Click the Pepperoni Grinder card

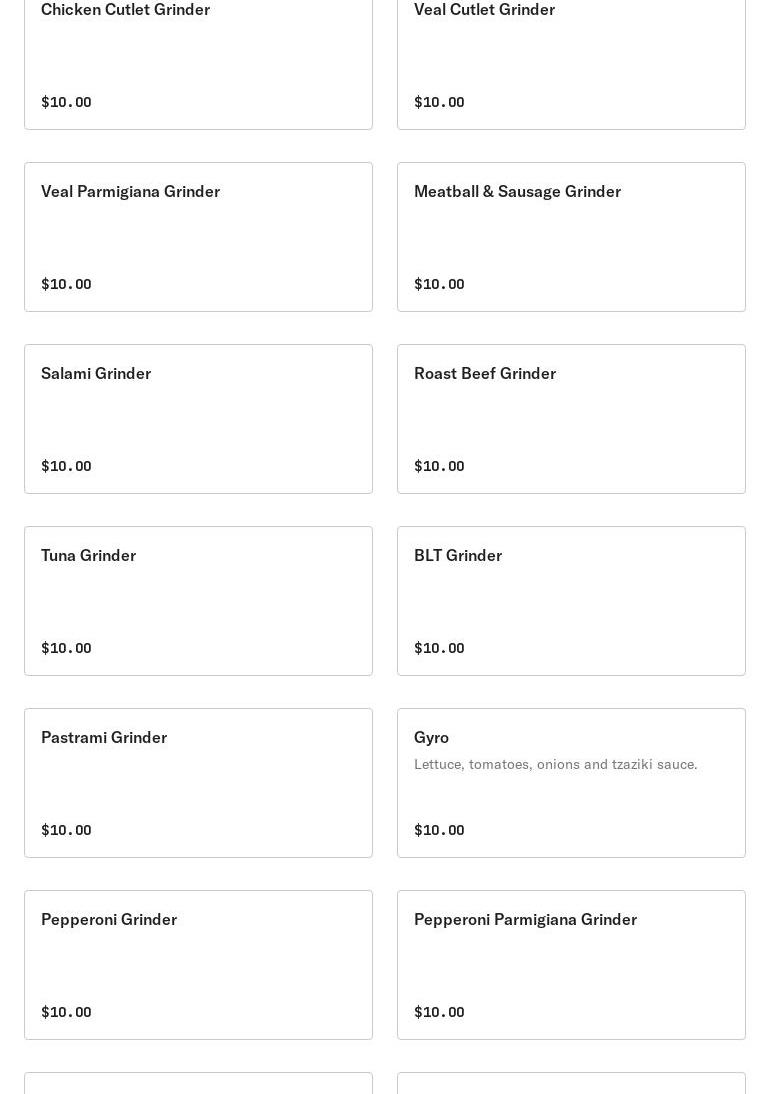(x=198, y=964)
